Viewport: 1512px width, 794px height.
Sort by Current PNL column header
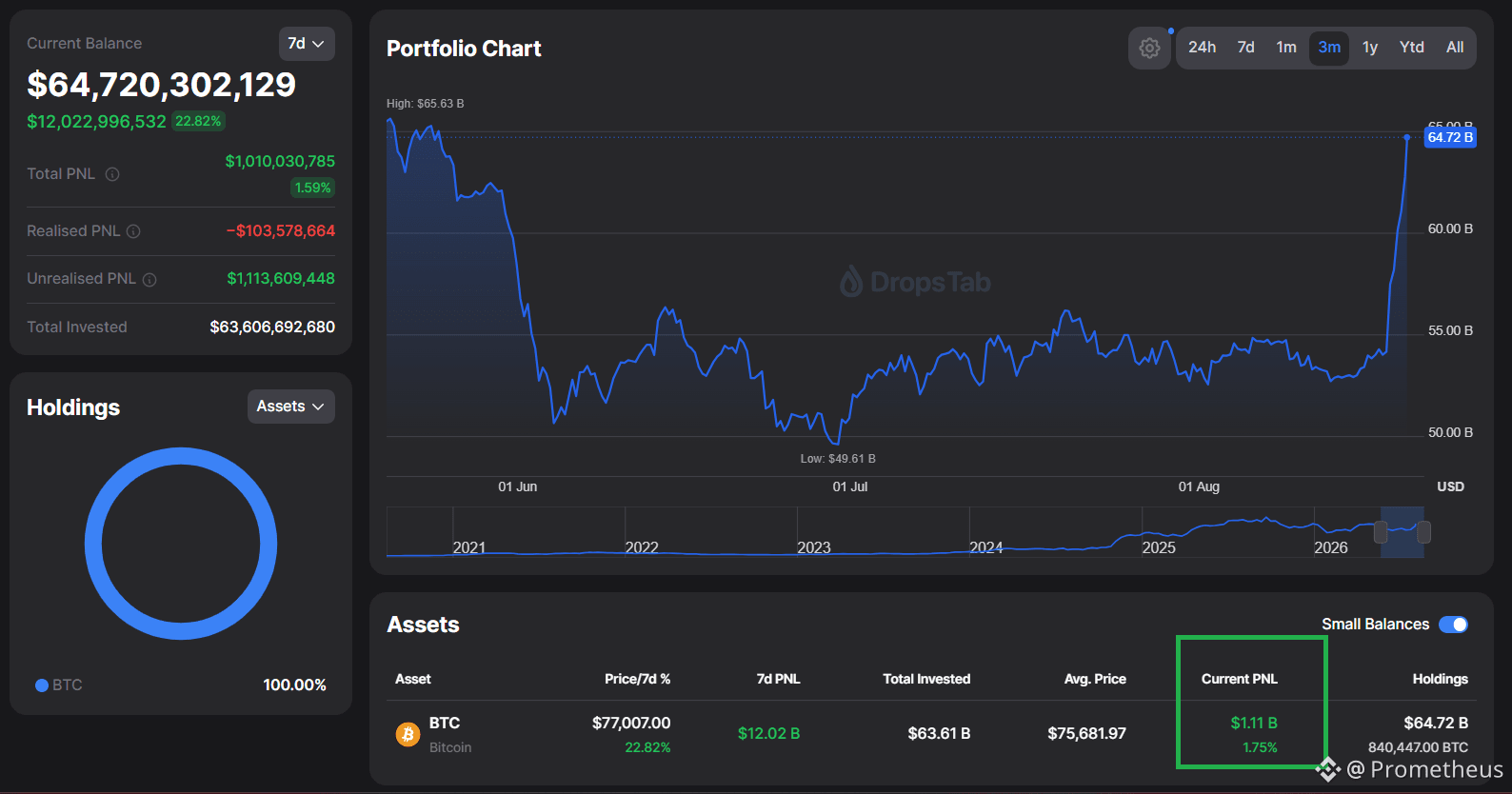pyautogui.click(x=1239, y=679)
